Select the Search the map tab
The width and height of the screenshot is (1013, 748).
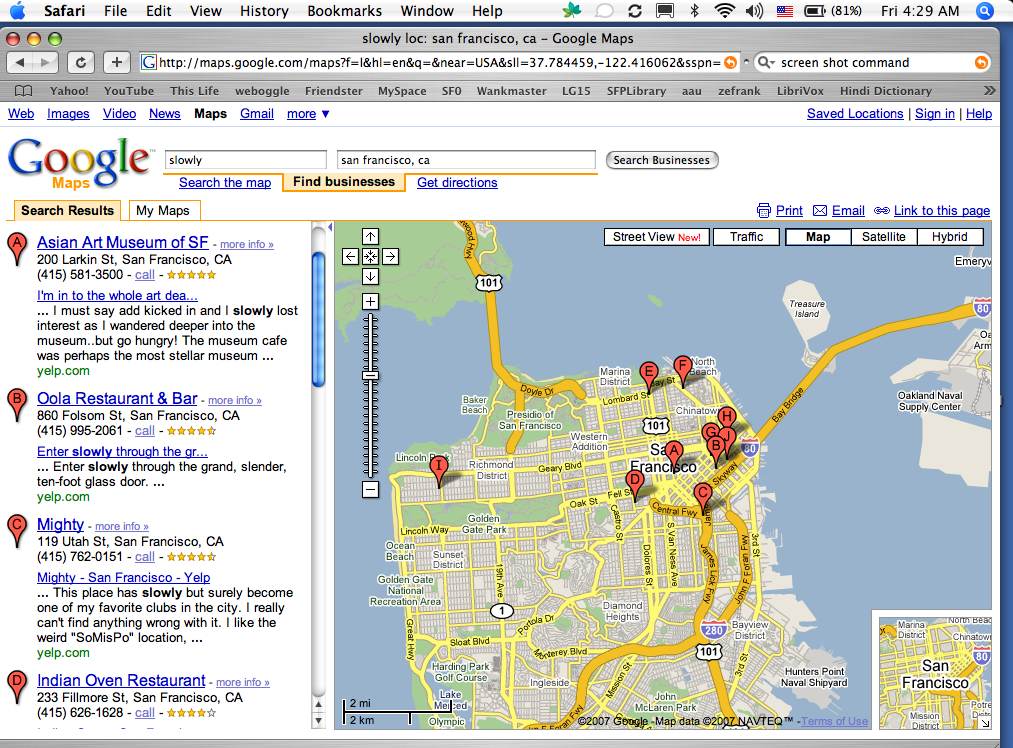(x=225, y=183)
